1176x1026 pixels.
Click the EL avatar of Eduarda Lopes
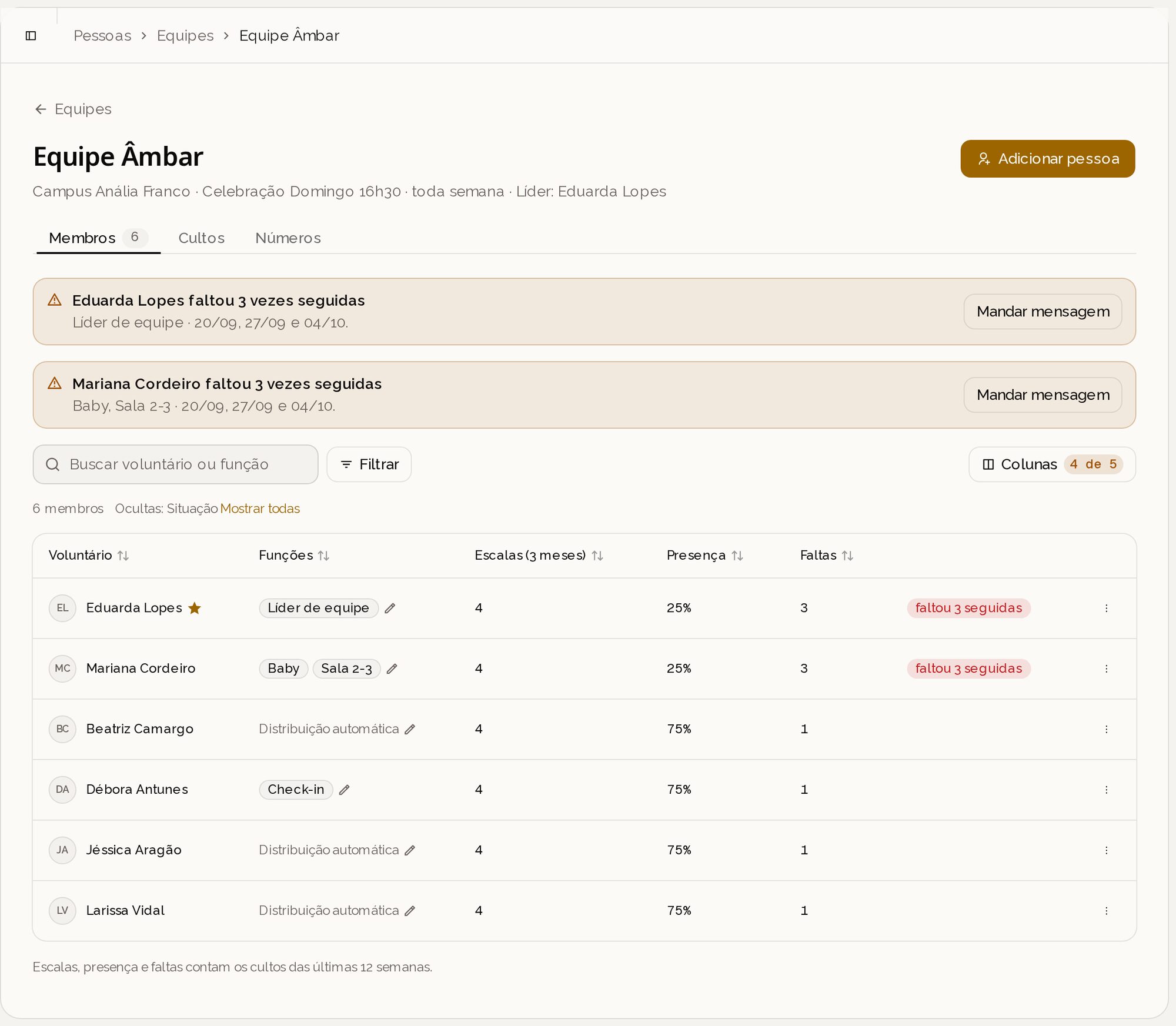pos(62,609)
